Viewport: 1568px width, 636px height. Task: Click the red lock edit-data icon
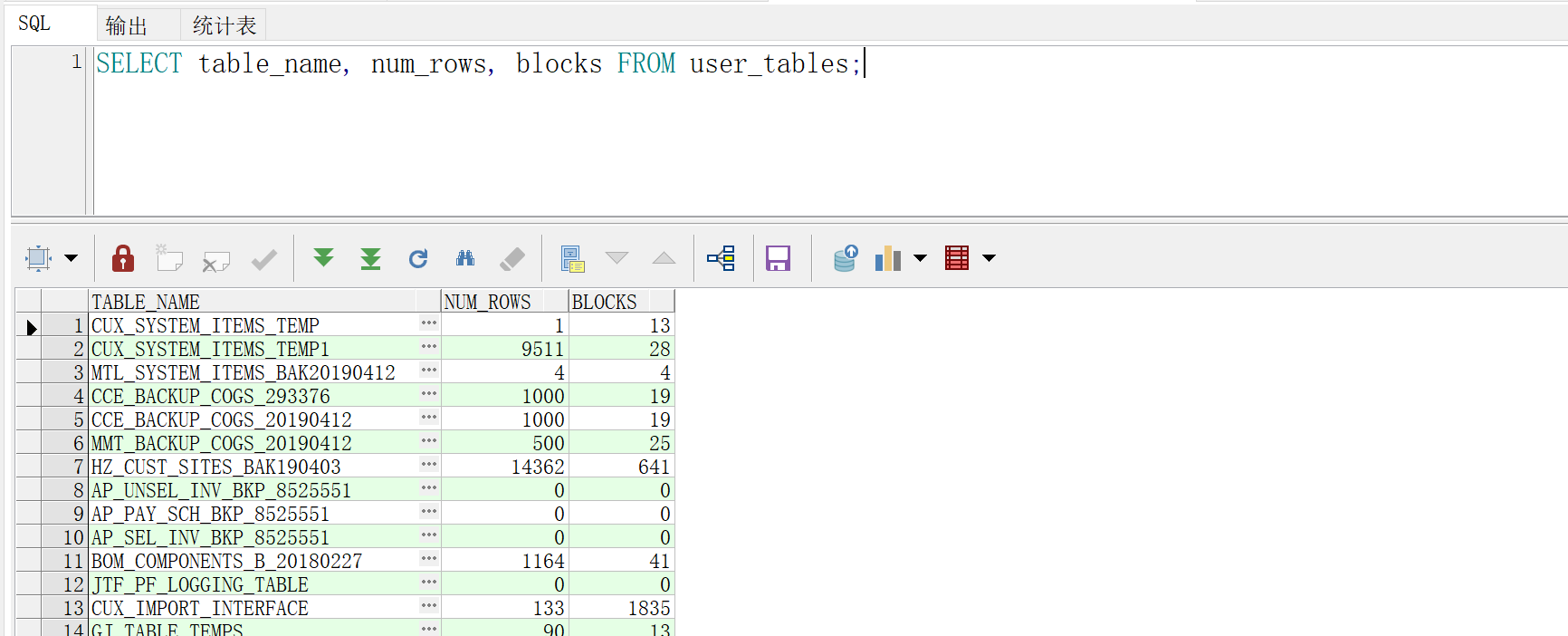tap(123, 259)
